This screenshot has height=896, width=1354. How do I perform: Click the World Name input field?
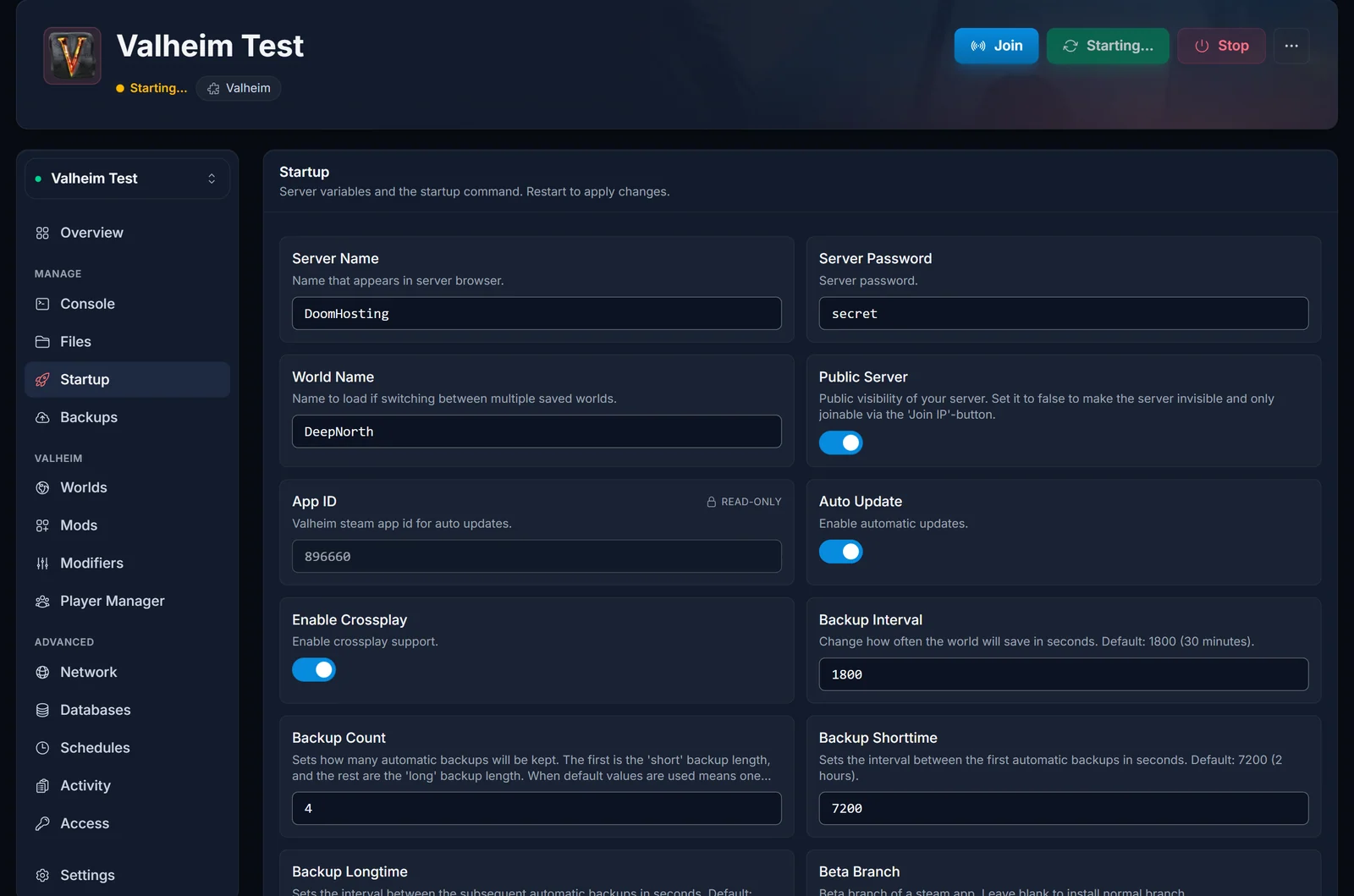coord(537,432)
